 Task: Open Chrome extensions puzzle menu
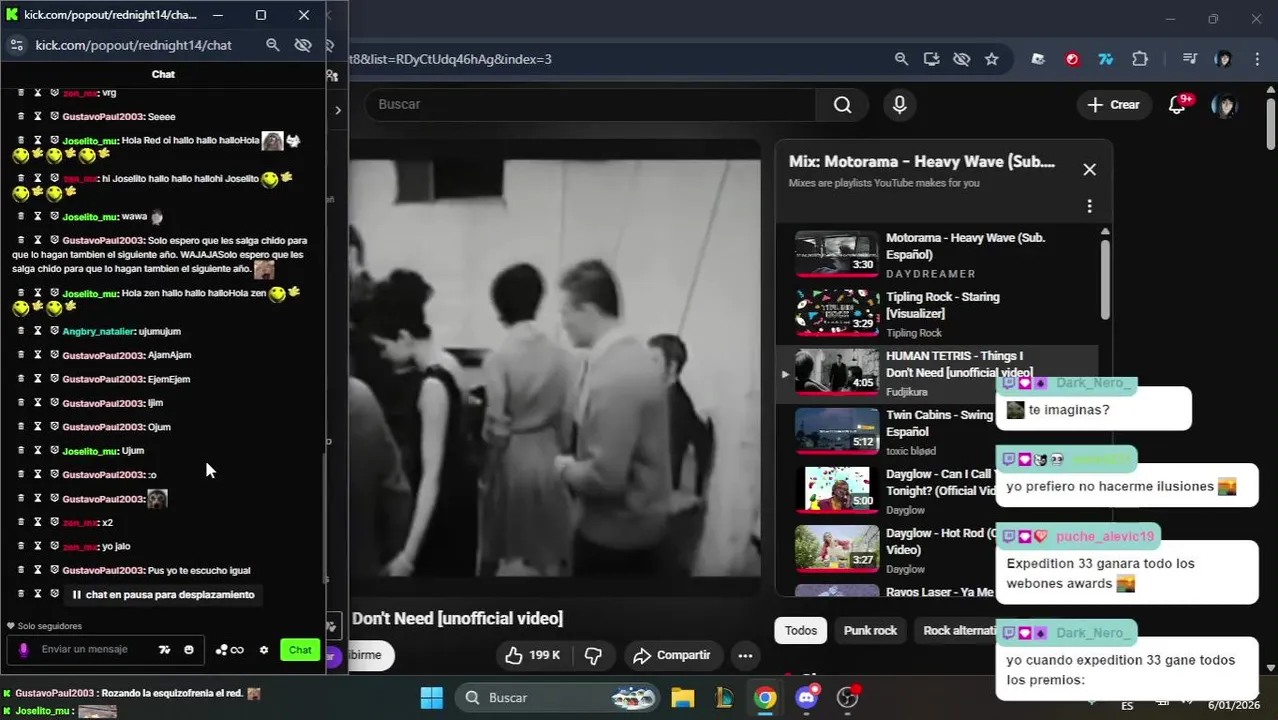[1140, 59]
